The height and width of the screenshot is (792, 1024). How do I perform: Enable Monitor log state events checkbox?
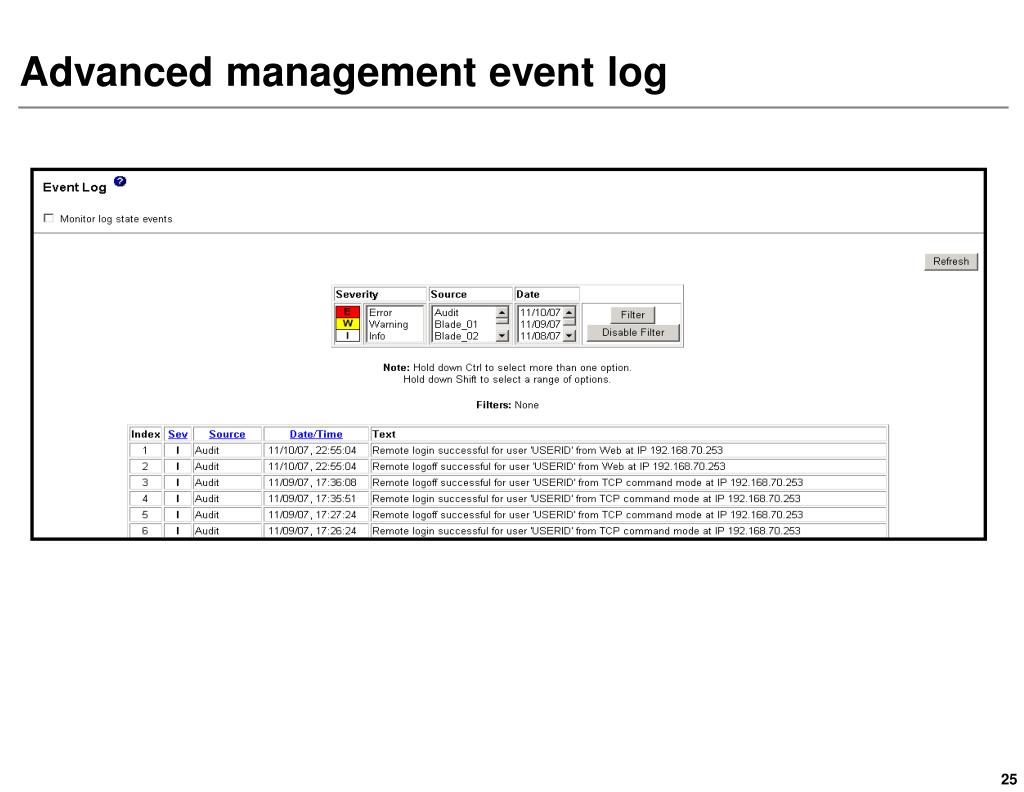click(x=48, y=218)
